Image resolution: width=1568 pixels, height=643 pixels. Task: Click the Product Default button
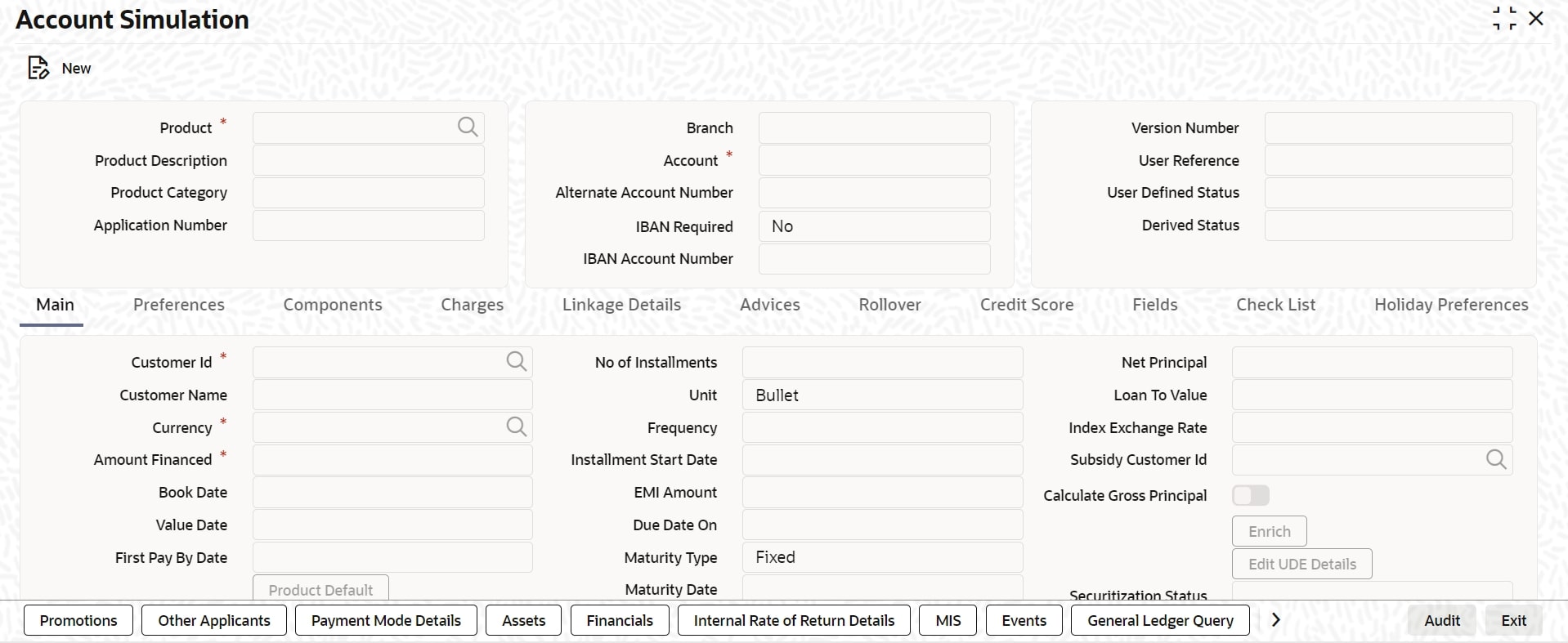(320, 588)
